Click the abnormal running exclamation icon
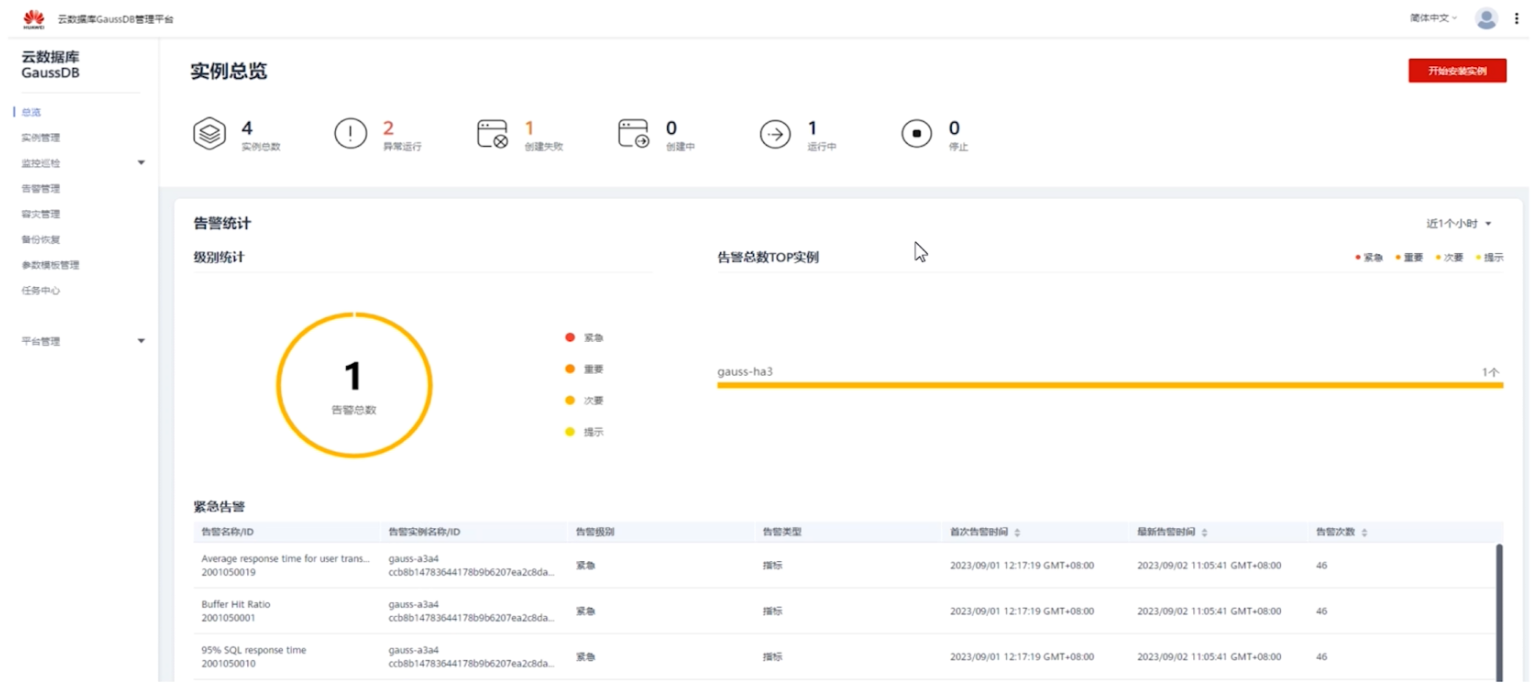Screen dimensions: 1538x693 tap(351, 134)
